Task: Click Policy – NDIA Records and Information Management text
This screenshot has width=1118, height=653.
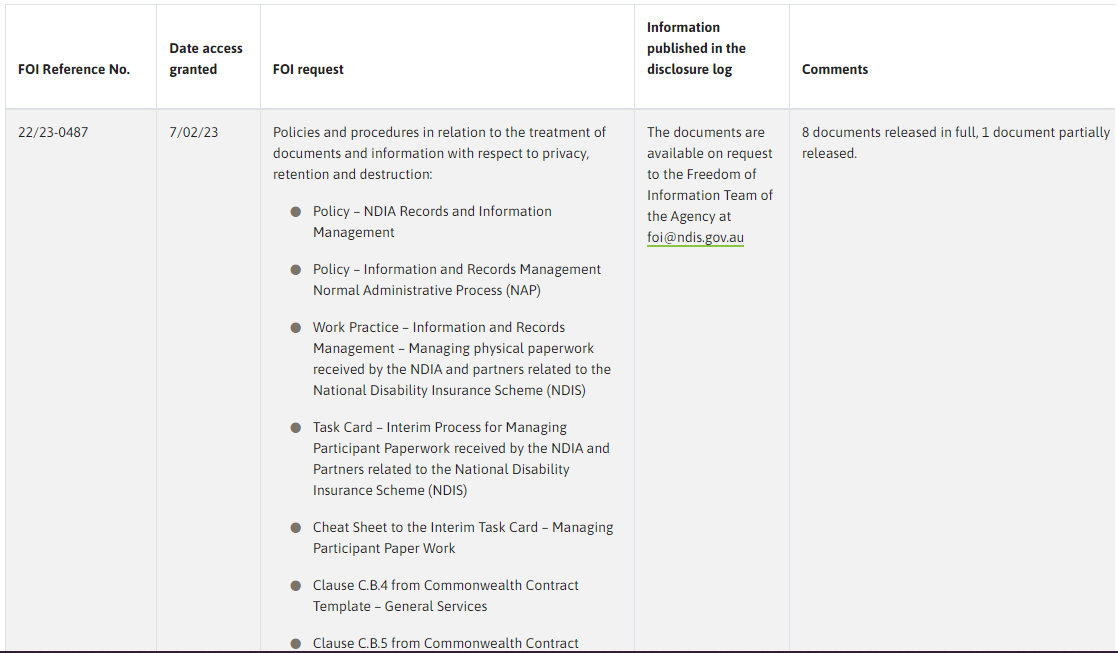Action: (432, 222)
